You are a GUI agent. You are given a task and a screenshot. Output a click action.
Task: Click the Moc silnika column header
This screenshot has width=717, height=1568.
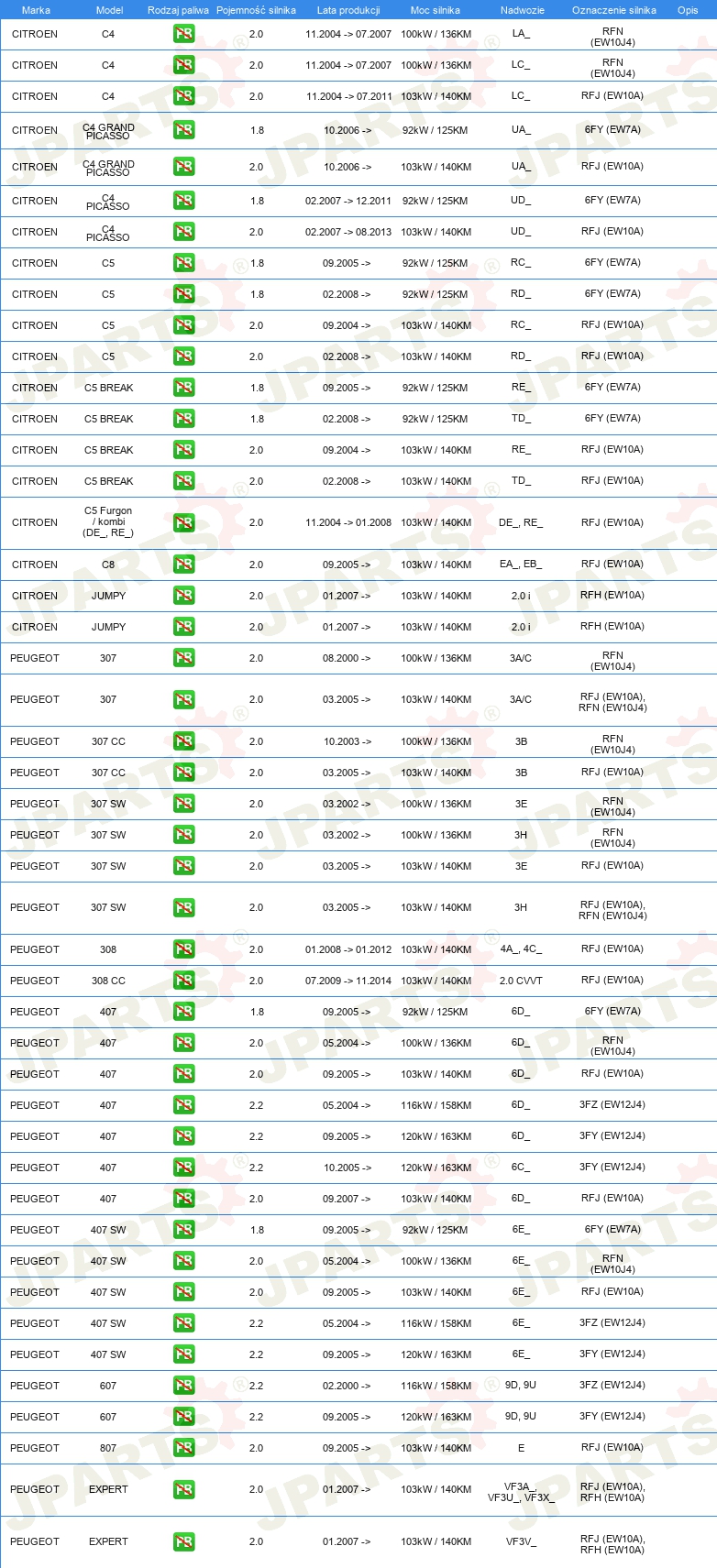(436, 10)
